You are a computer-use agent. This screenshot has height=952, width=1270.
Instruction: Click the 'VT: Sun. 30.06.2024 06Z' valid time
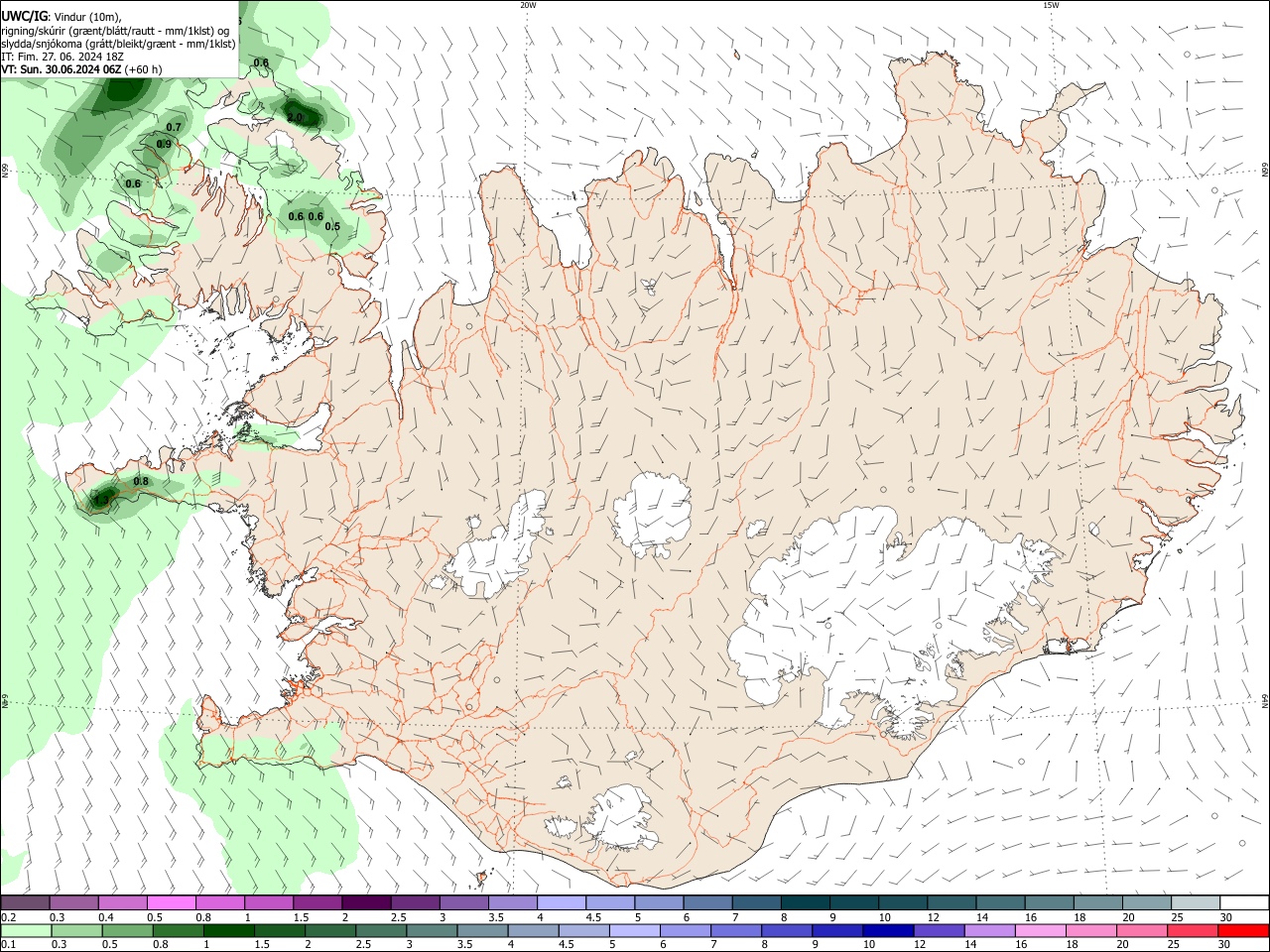point(62,69)
